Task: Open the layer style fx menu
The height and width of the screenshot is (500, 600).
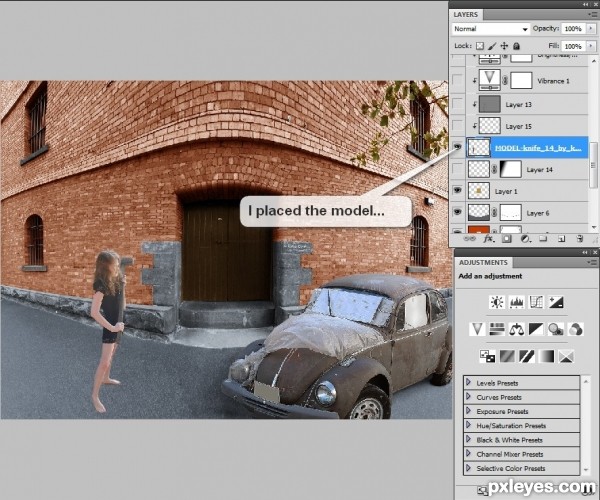Action: point(488,239)
